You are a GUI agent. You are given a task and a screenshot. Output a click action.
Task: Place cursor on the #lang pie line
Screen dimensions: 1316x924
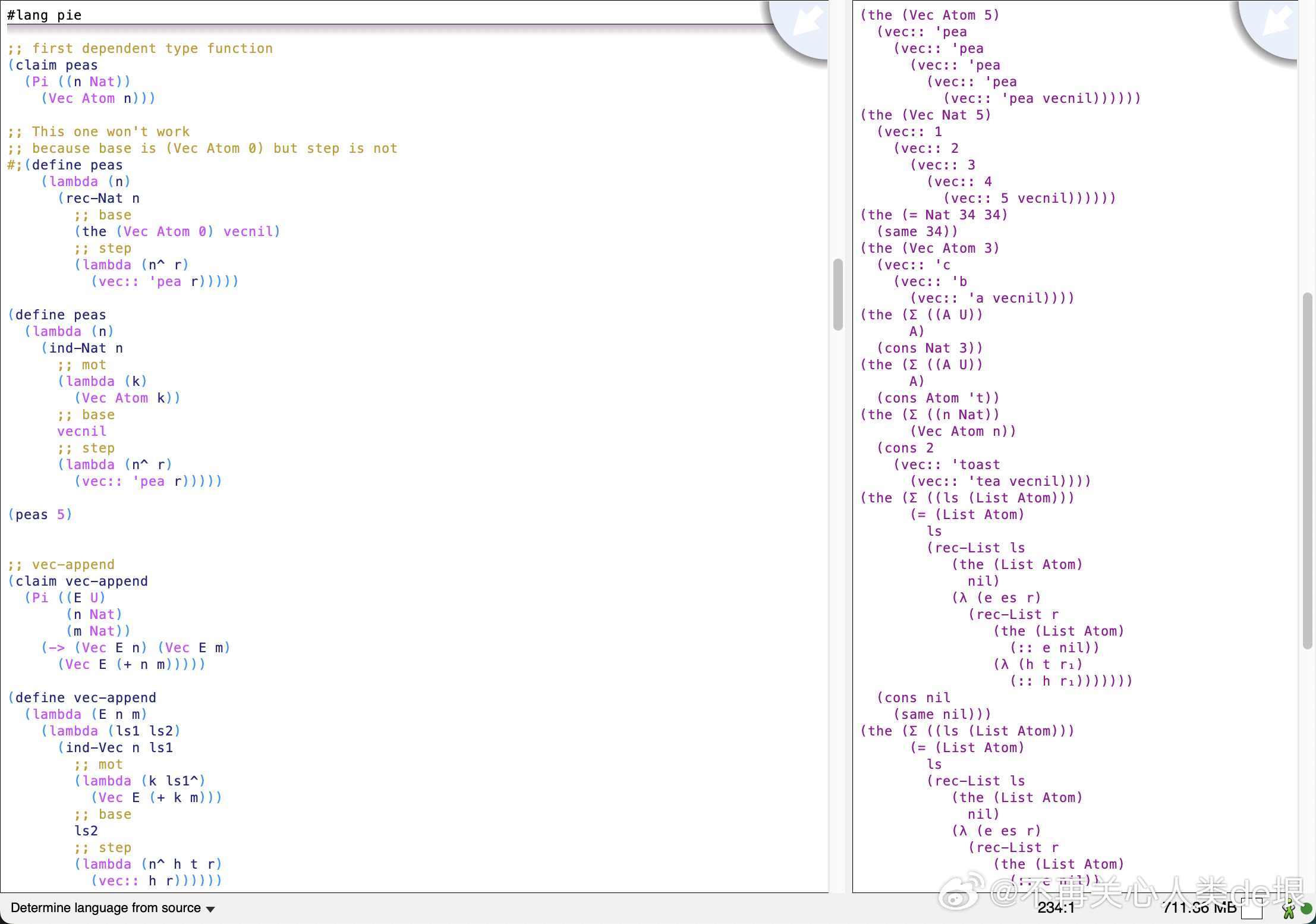click(45, 15)
